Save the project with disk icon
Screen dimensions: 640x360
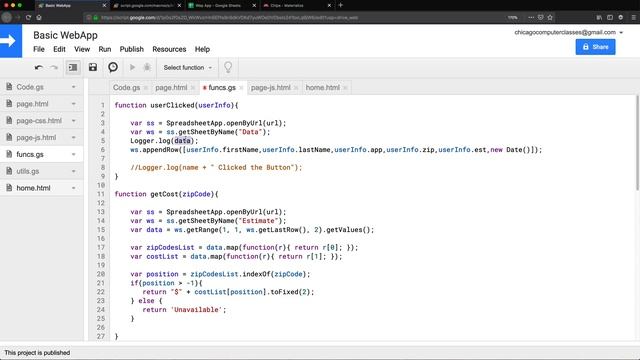[x=93, y=67]
